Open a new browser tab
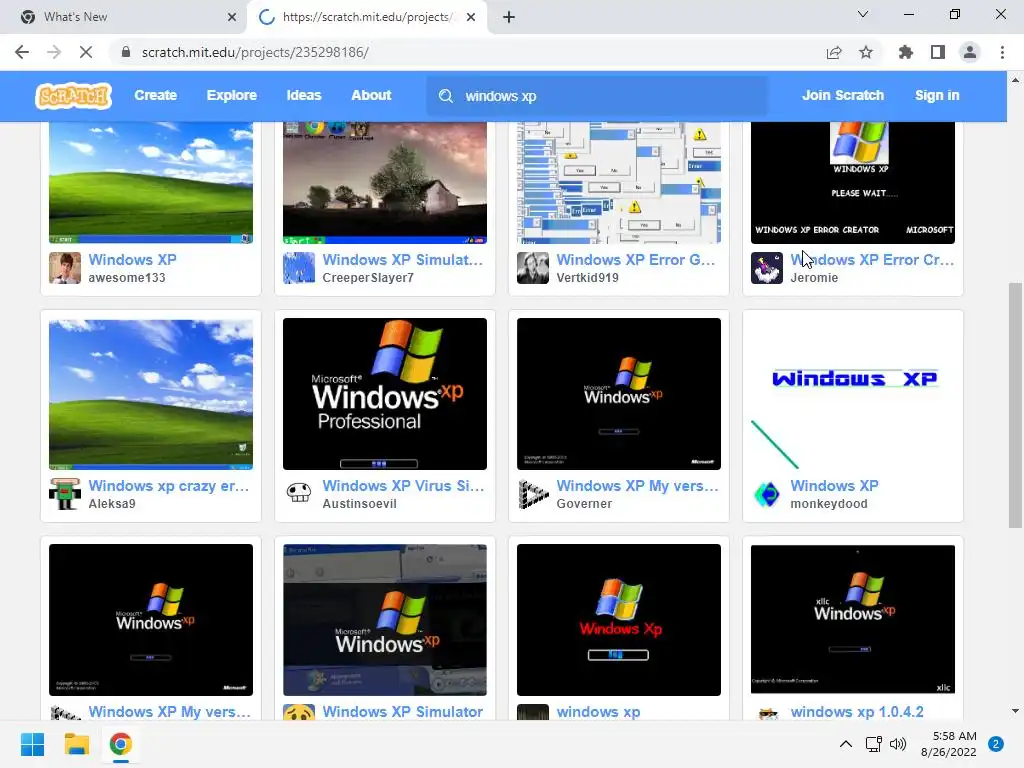This screenshot has width=1024, height=768. (x=509, y=17)
